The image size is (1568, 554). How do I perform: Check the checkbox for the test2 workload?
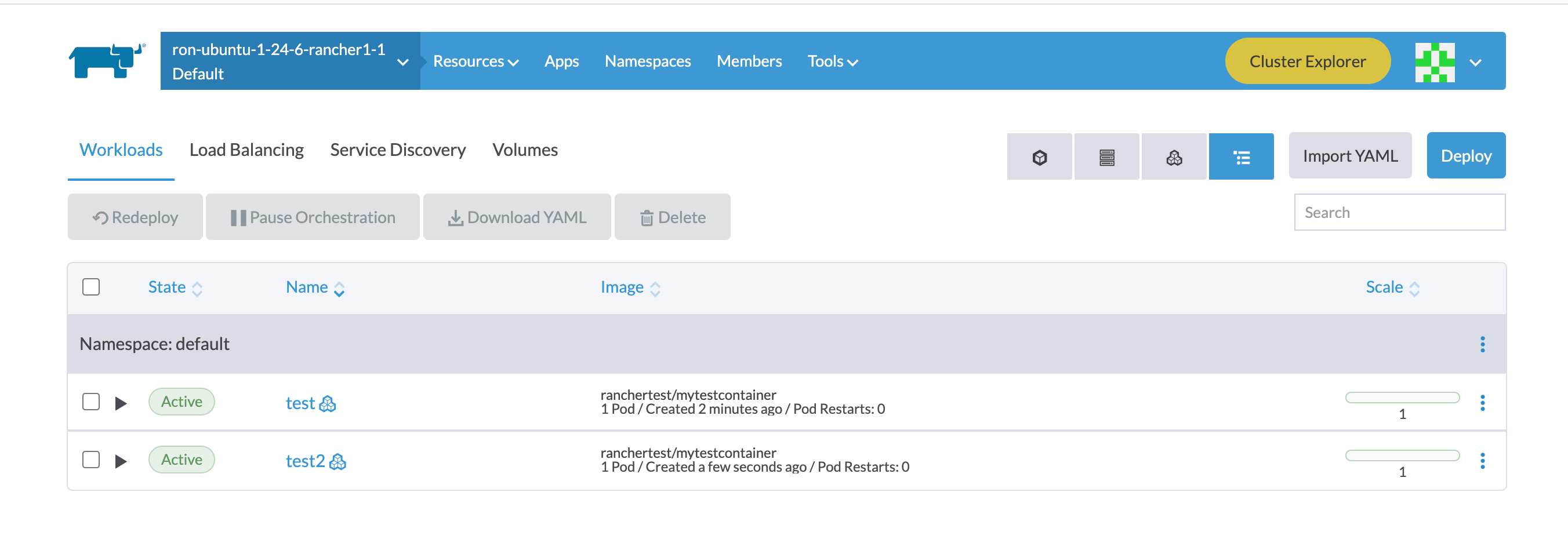(x=90, y=460)
